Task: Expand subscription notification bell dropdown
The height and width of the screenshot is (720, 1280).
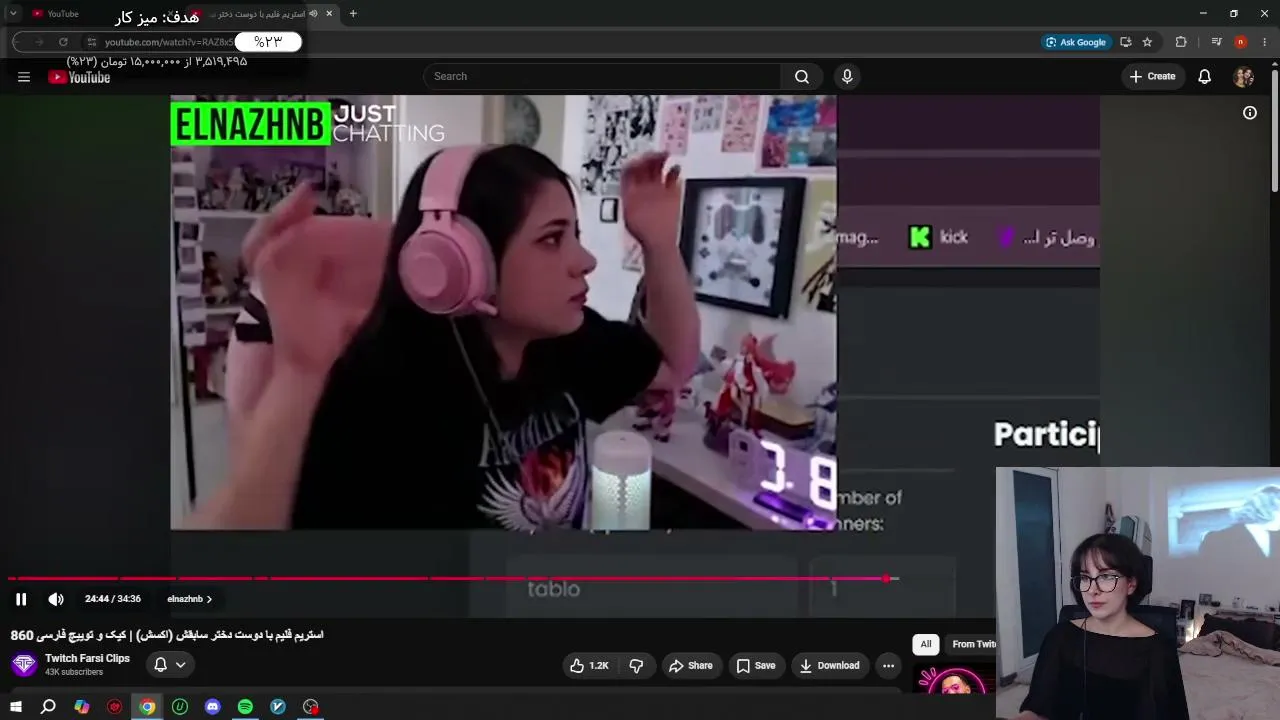Action: [170, 665]
